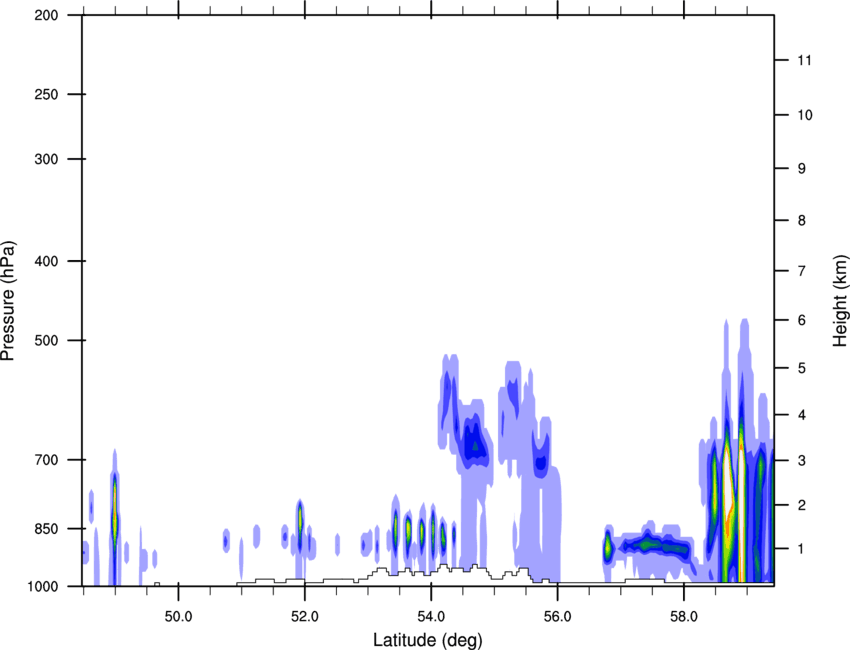
Task: Click the 700 pressure tick label
Action: tap(46, 460)
